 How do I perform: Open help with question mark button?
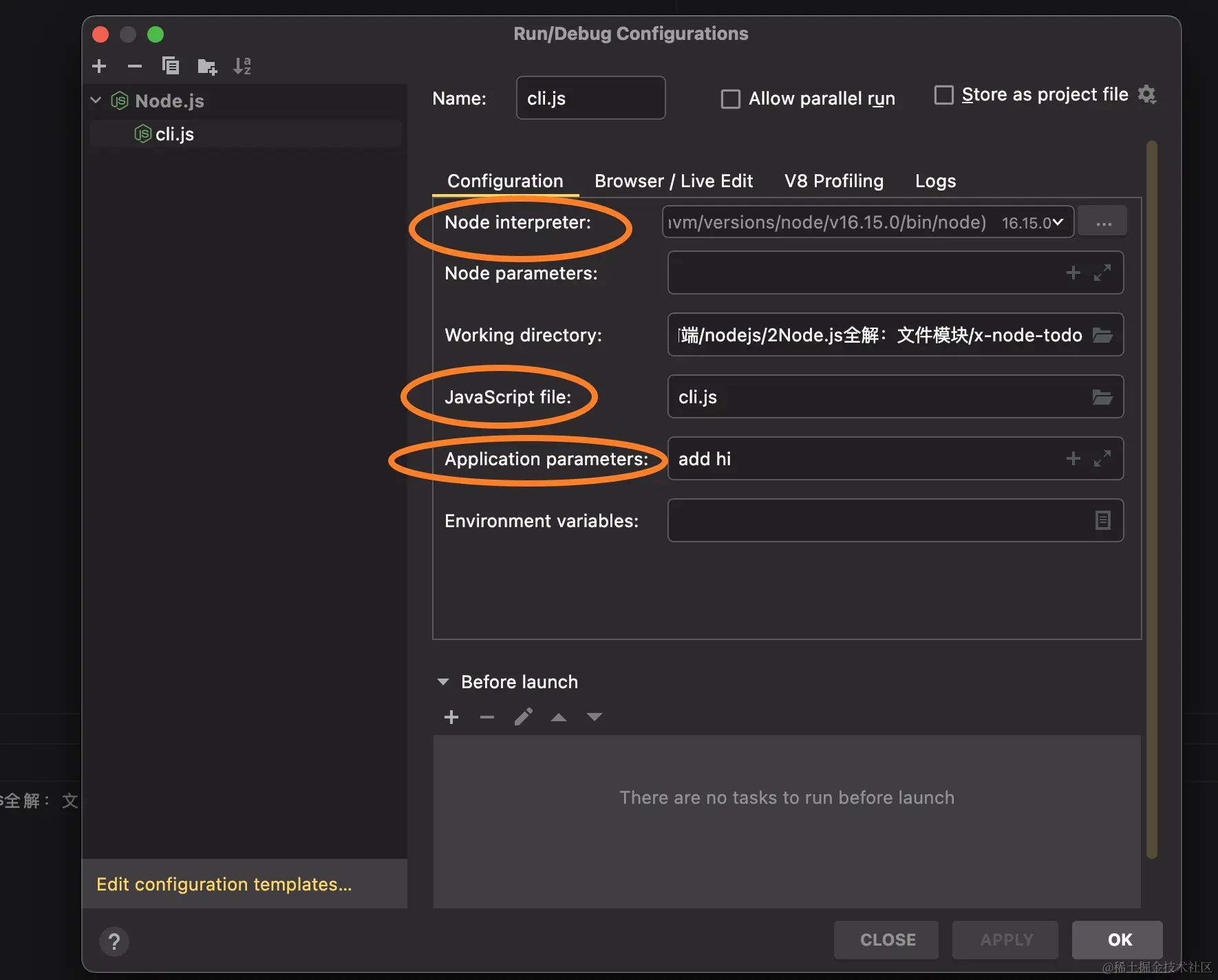point(114,941)
